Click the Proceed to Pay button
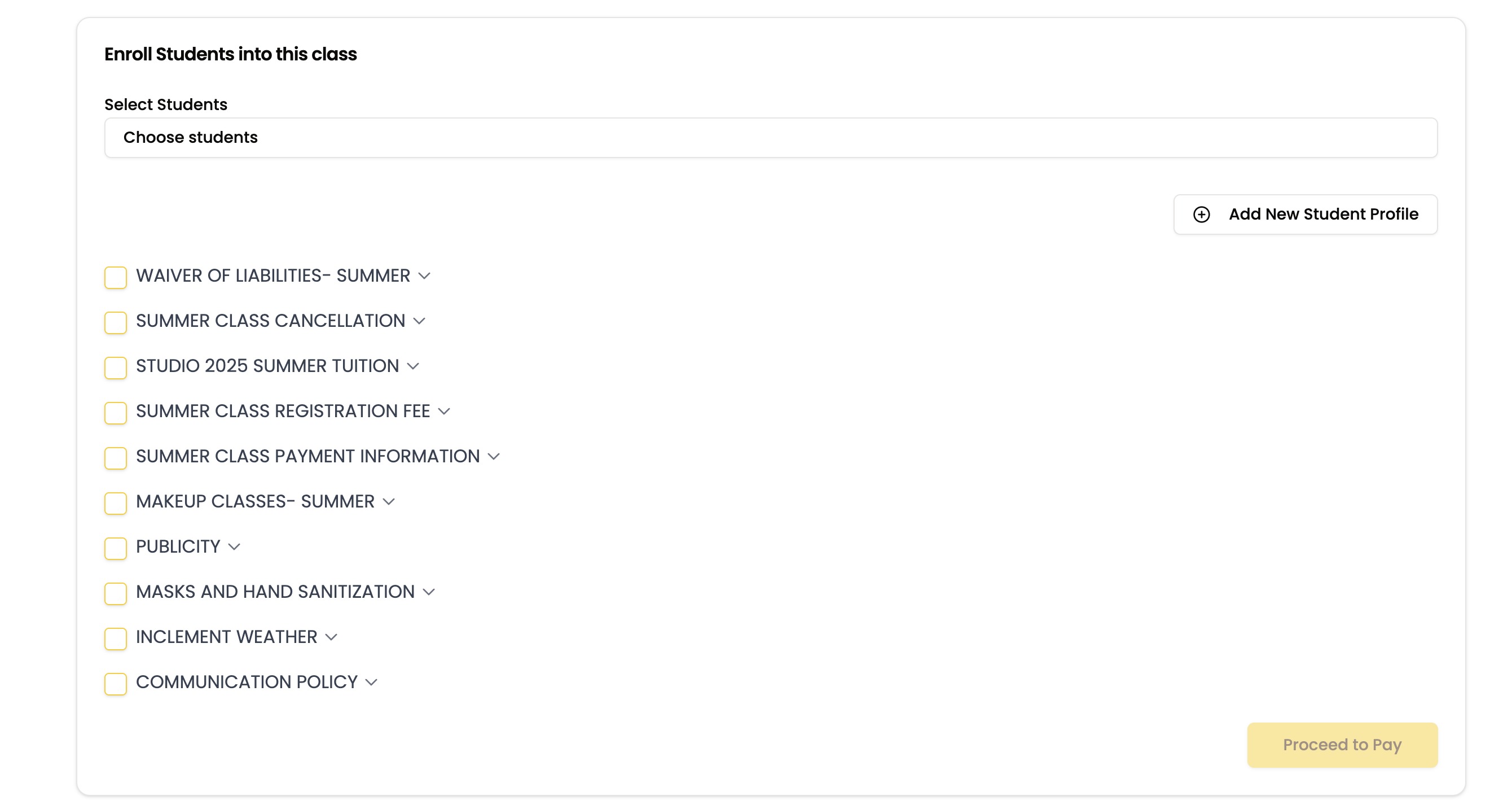1512x805 pixels. [x=1342, y=745]
